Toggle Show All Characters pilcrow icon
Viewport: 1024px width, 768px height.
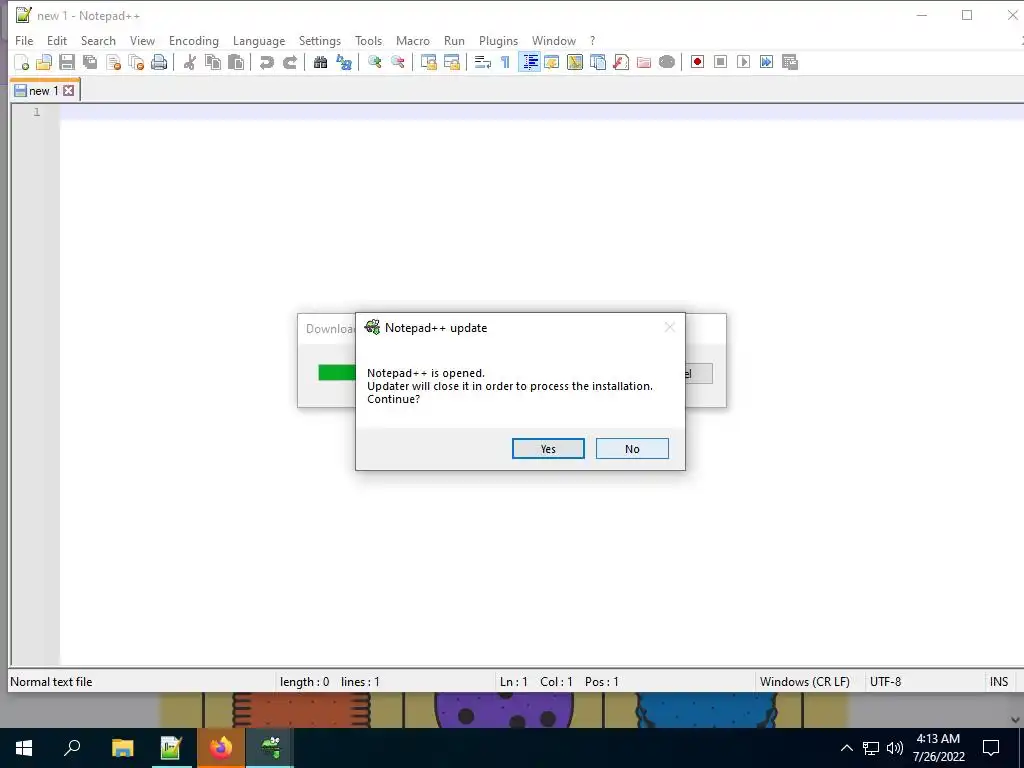pyautogui.click(x=505, y=62)
